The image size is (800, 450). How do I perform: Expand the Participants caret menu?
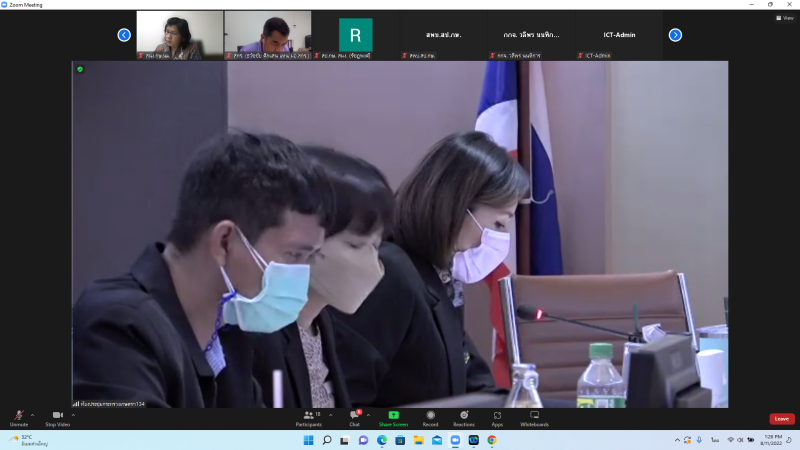click(329, 413)
